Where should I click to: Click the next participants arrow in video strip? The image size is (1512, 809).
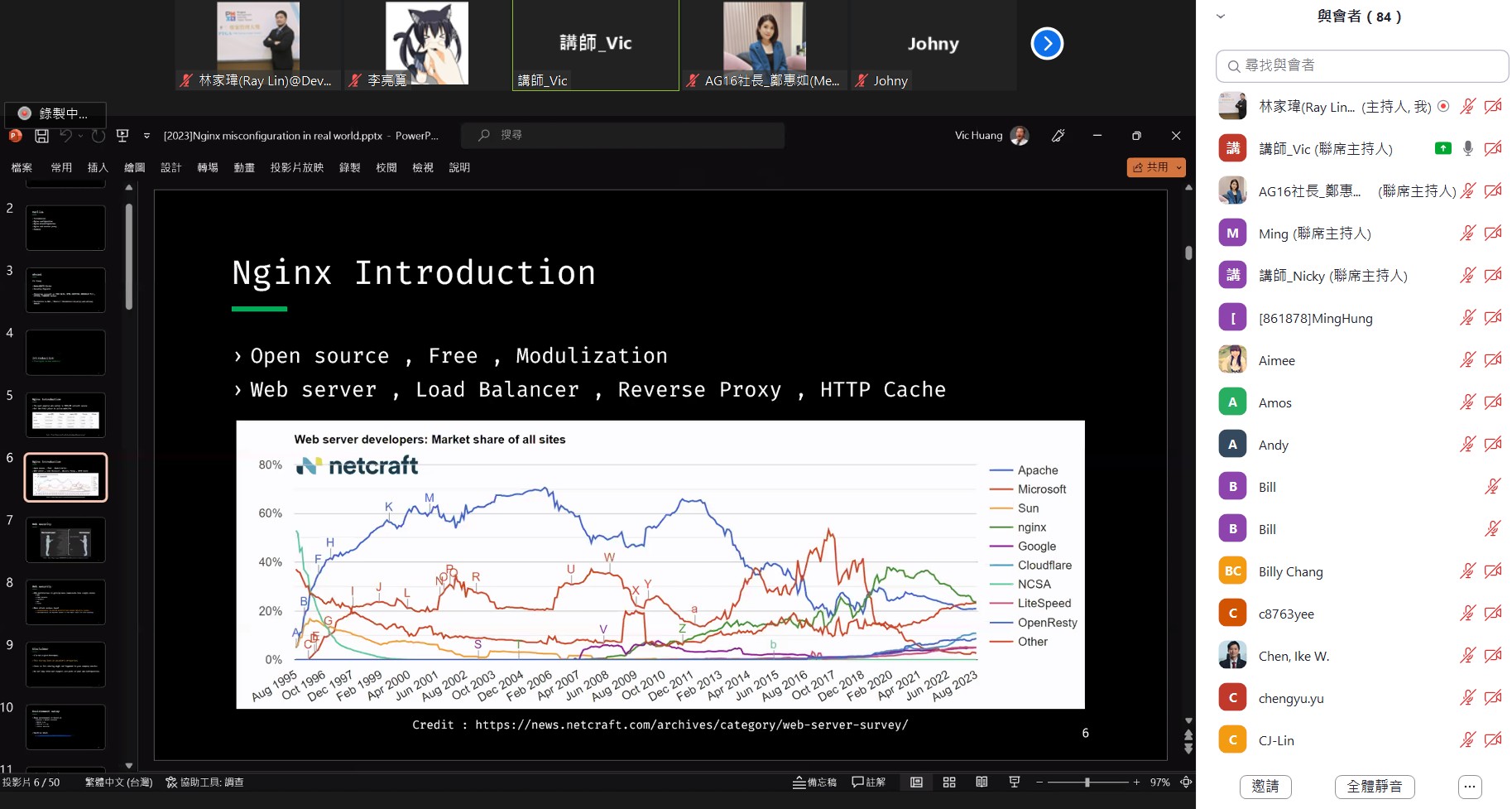click(1047, 44)
